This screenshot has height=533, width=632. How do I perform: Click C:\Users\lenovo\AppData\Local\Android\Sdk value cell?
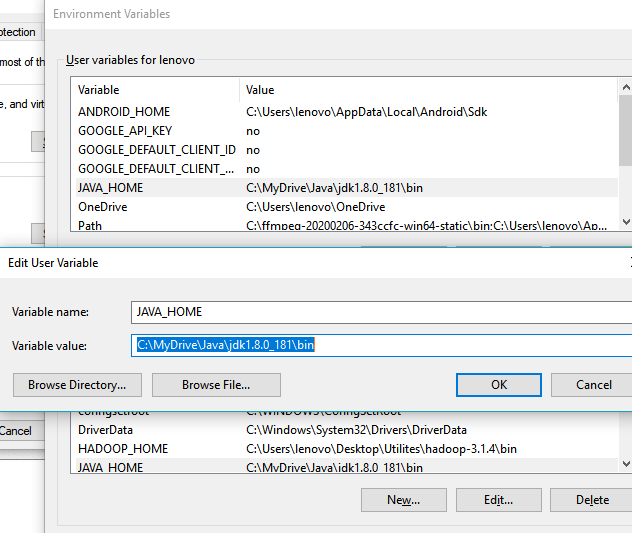tap(366, 112)
